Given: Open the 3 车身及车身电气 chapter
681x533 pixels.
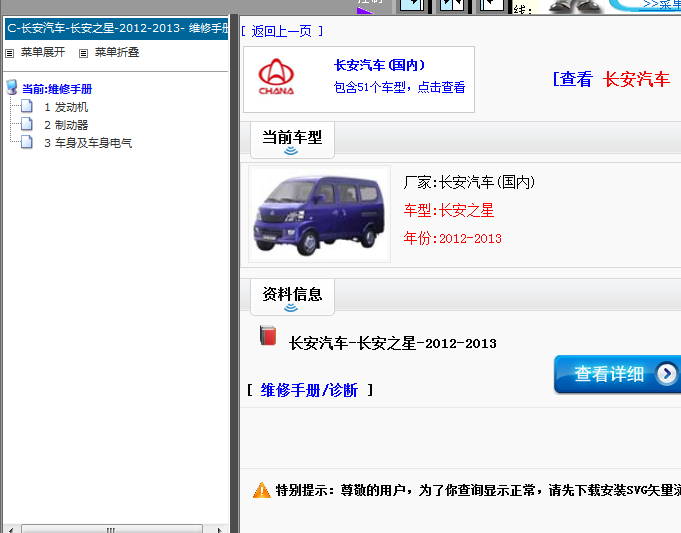Looking at the screenshot, I should coord(88,143).
